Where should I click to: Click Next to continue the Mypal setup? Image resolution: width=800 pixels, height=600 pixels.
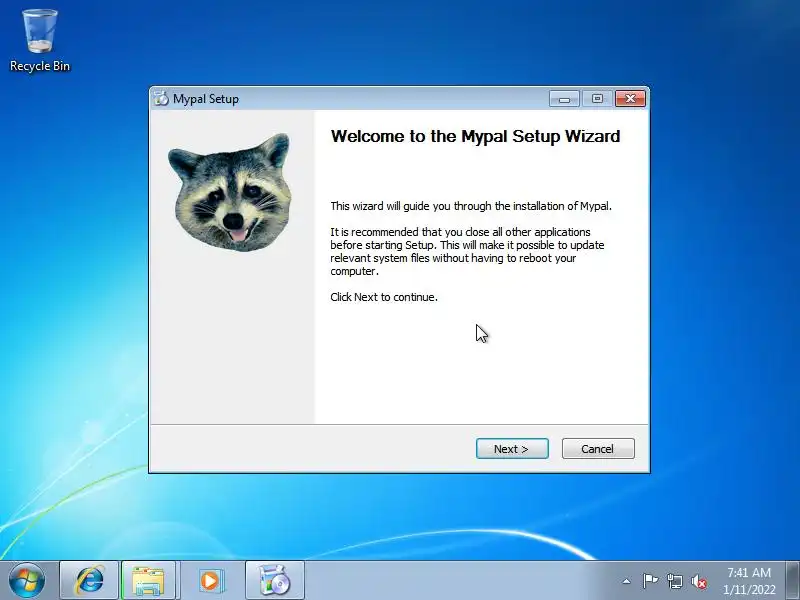point(512,449)
